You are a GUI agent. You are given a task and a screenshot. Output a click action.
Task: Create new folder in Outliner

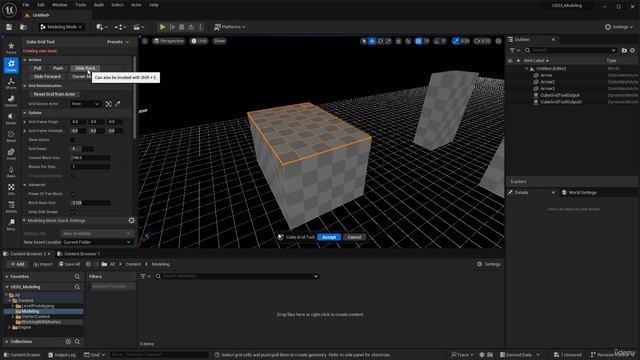coord(624,50)
